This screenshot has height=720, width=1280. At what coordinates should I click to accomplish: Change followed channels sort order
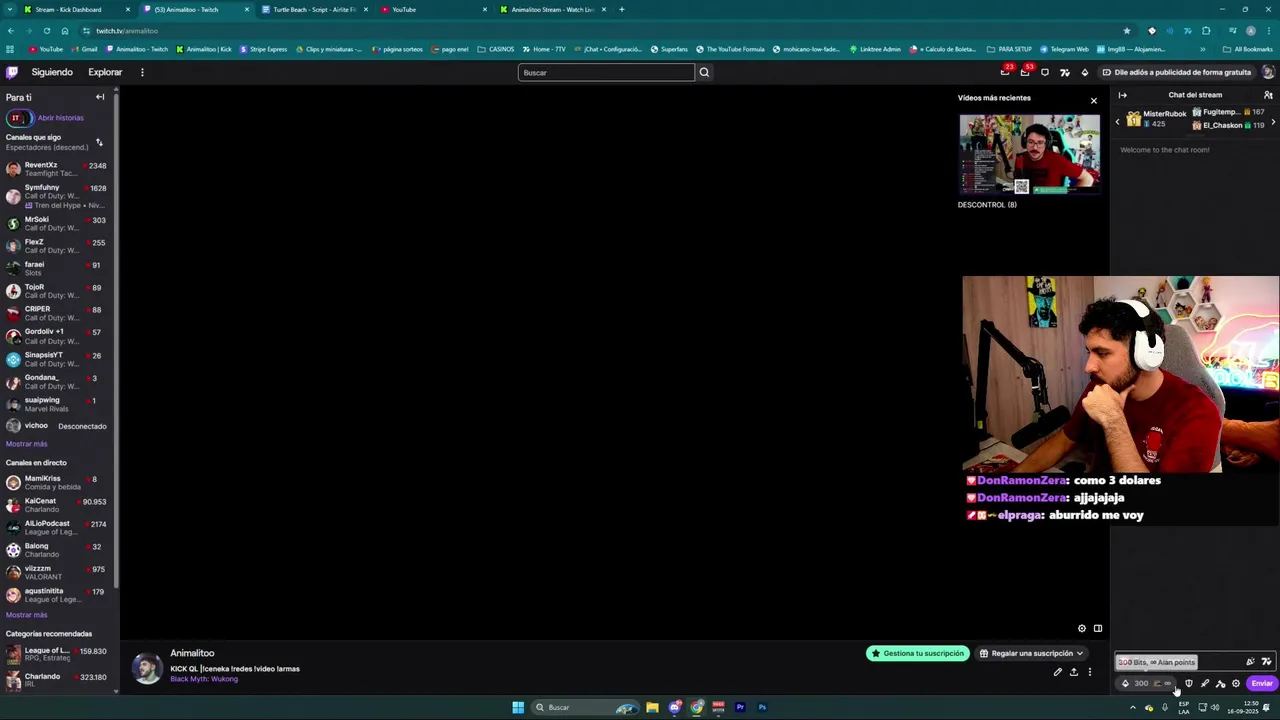pos(99,142)
